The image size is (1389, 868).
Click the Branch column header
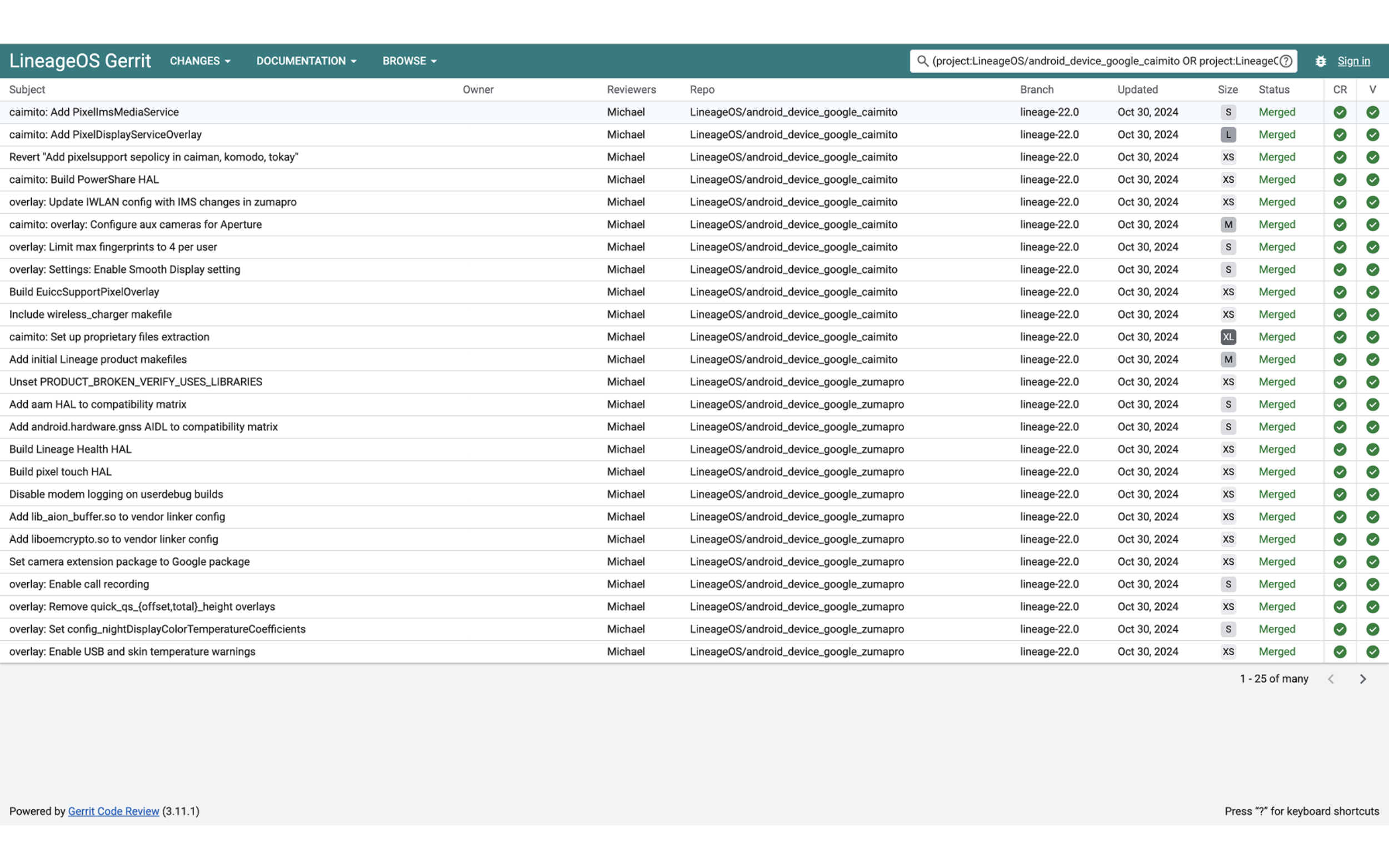pyautogui.click(x=1036, y=89)
